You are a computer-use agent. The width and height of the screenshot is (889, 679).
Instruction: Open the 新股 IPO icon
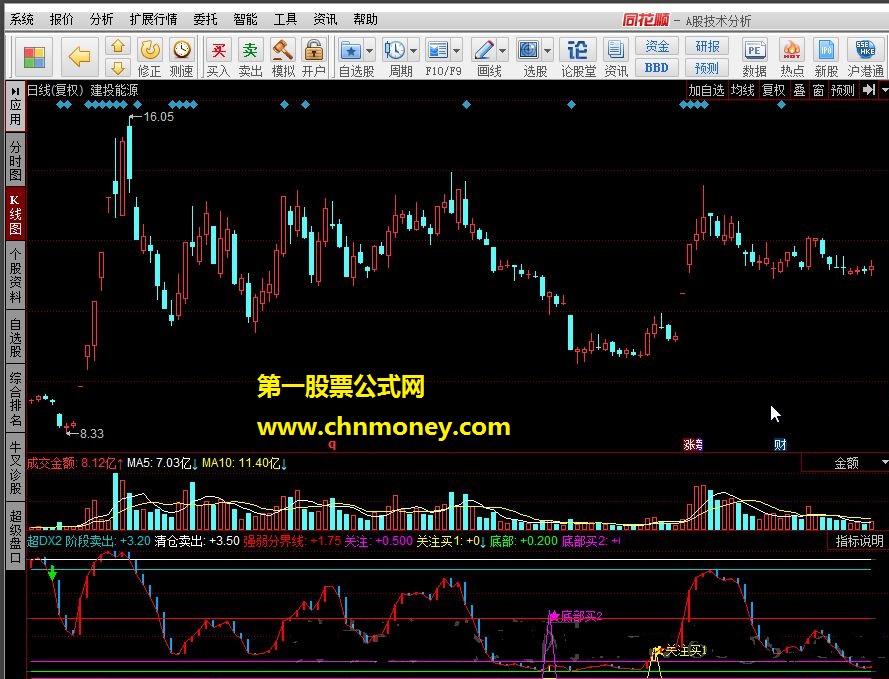[x=826, y=57]
